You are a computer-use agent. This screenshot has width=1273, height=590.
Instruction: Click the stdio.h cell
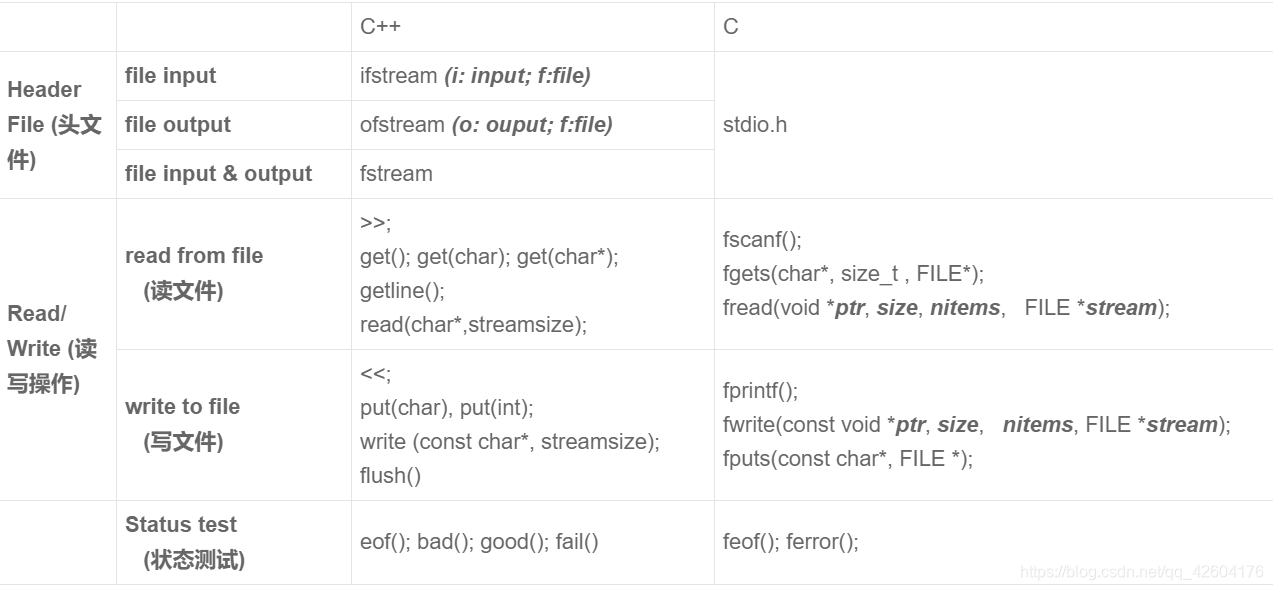pos(755,125)
